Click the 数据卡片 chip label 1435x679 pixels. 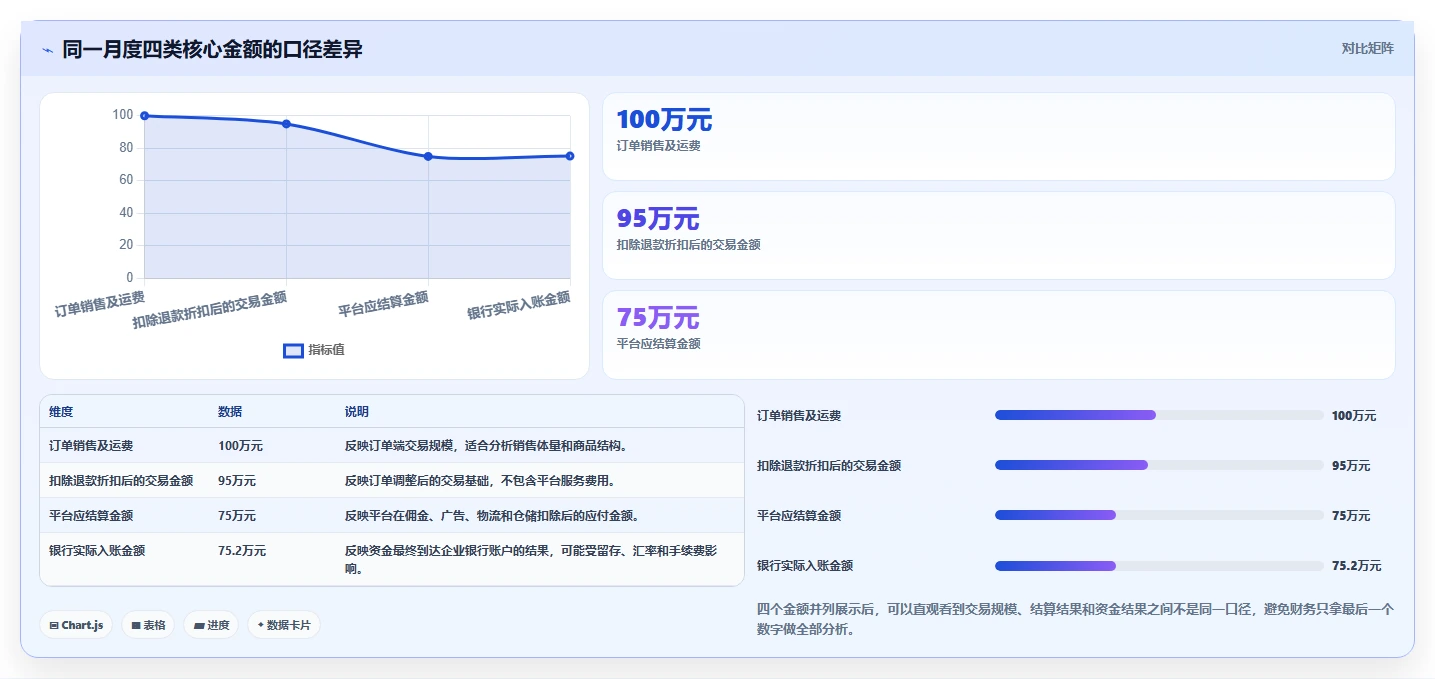(289, 626)
